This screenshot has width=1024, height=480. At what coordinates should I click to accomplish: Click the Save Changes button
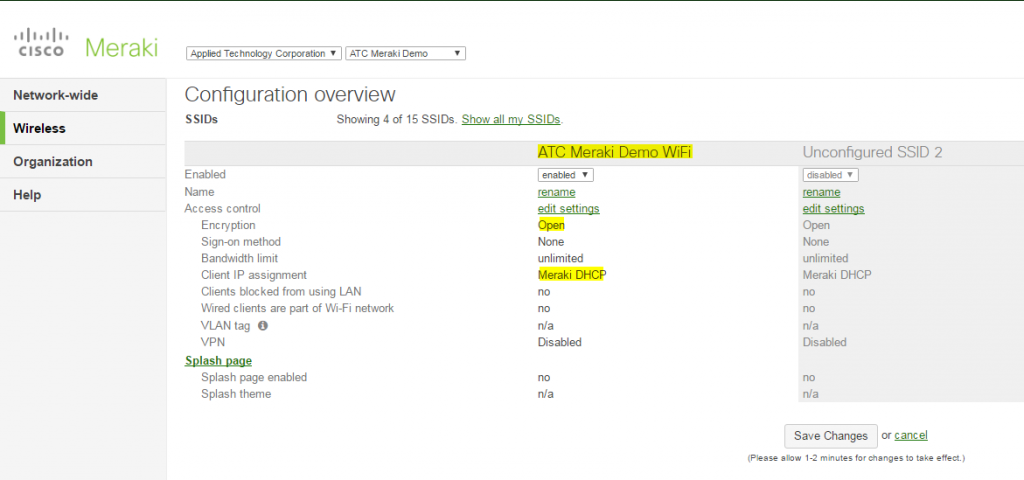pyautogui.click(x=831, y=436)
